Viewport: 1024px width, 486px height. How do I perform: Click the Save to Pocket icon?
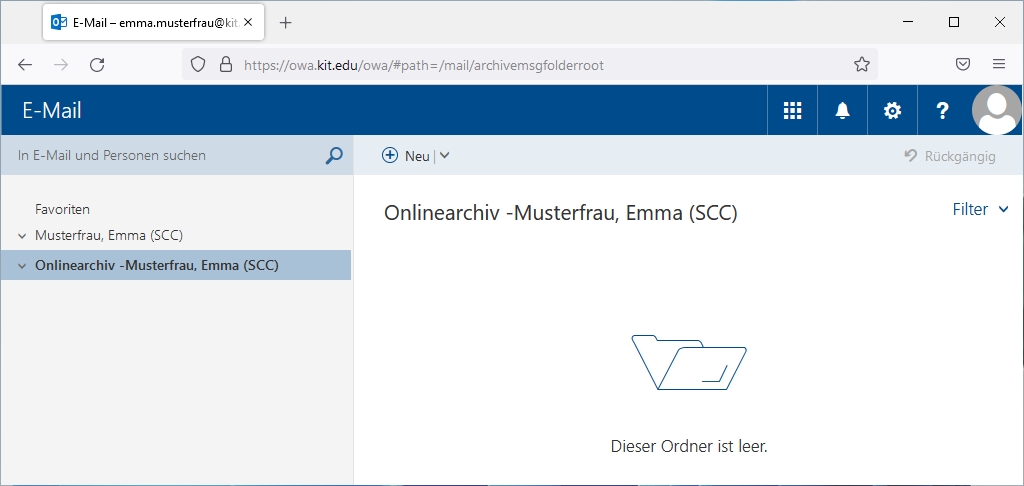(963, 65)
